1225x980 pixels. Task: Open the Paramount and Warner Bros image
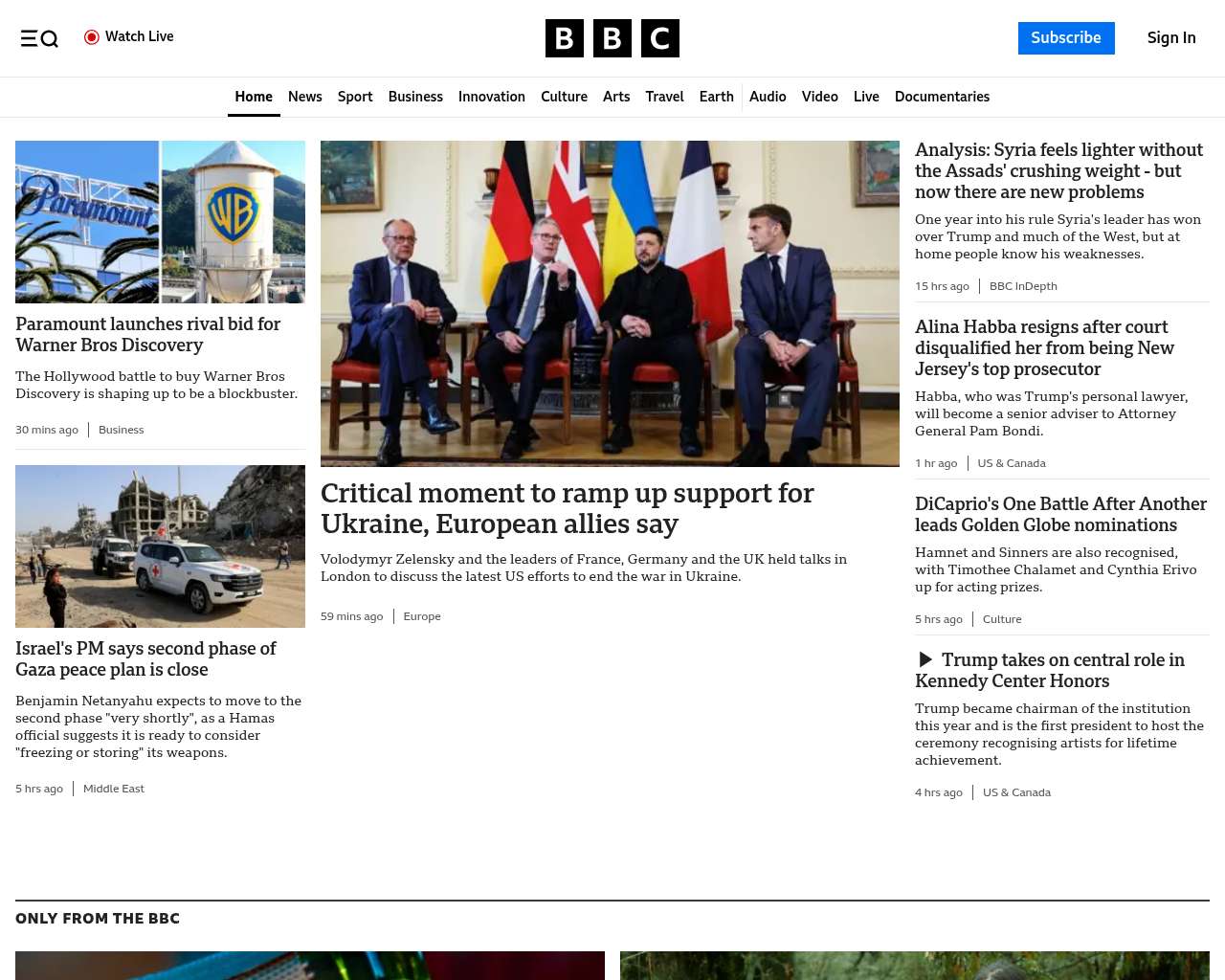click(x=160, y=222)
